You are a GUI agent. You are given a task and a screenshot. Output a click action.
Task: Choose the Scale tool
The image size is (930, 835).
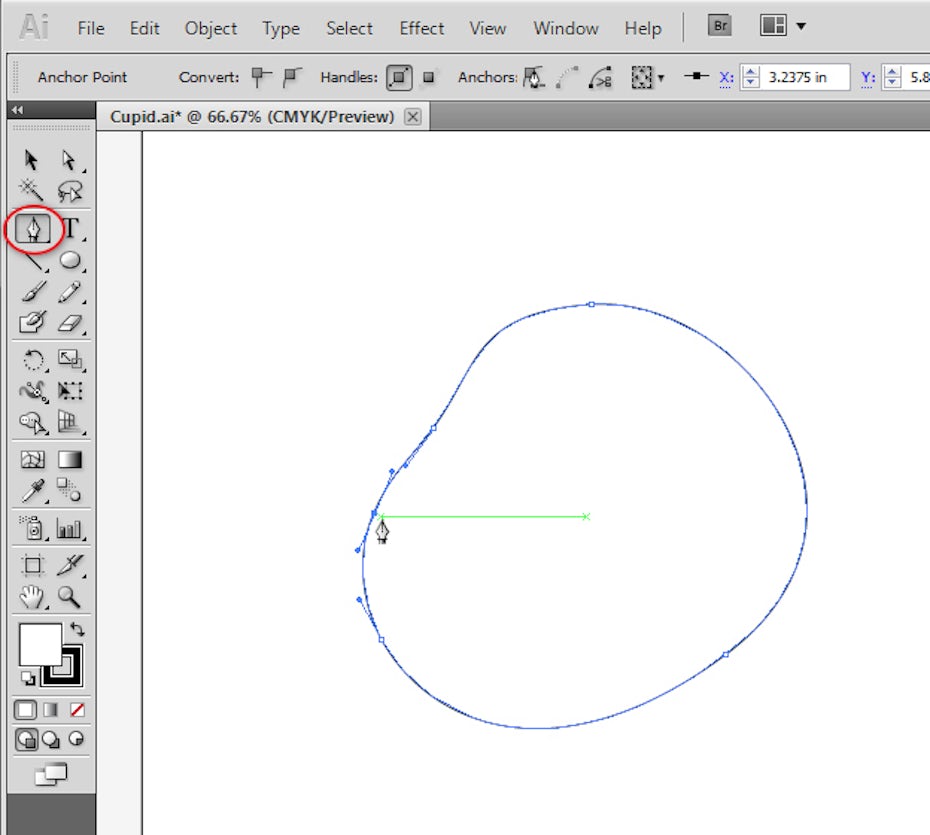click(x=70, y=359)
